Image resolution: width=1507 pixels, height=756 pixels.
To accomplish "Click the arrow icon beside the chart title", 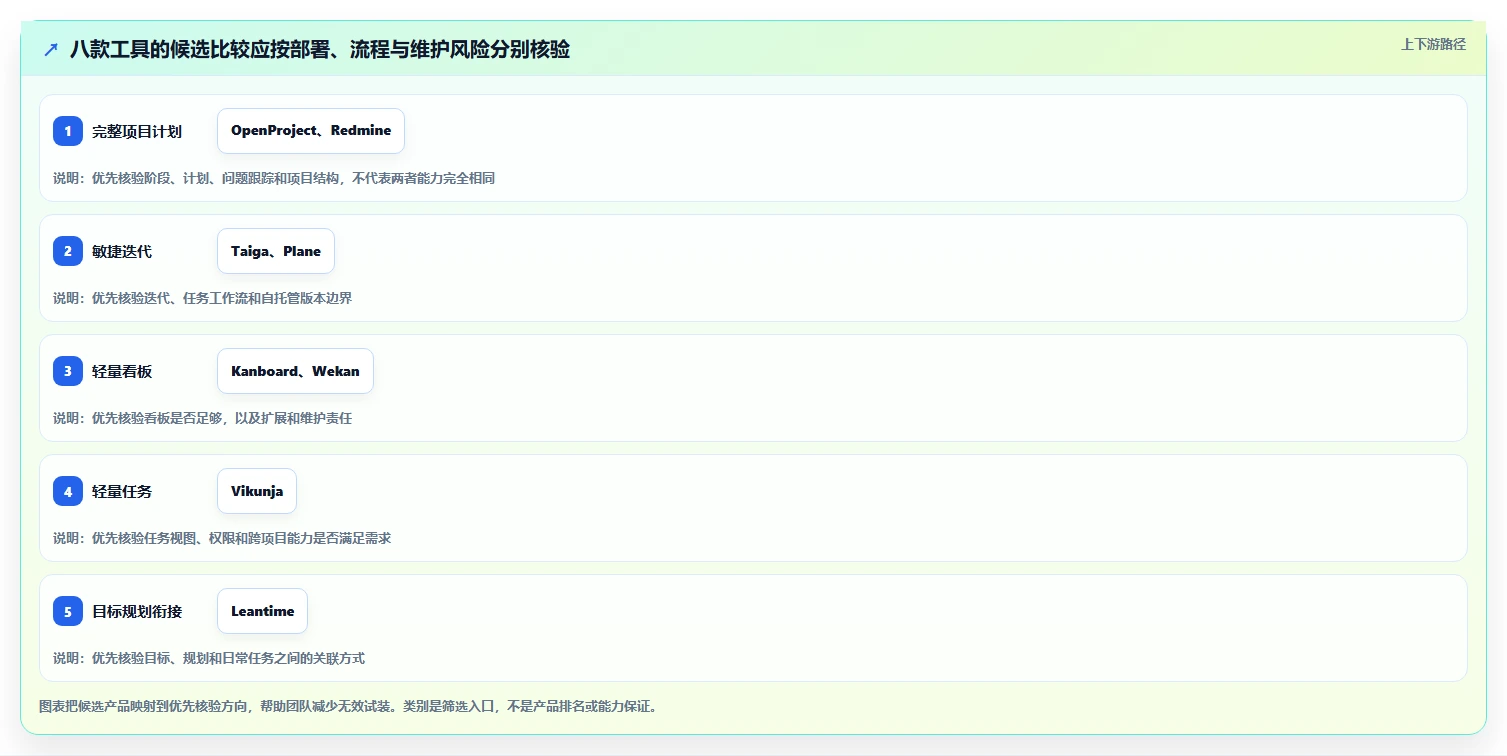I will click(51, 49).
